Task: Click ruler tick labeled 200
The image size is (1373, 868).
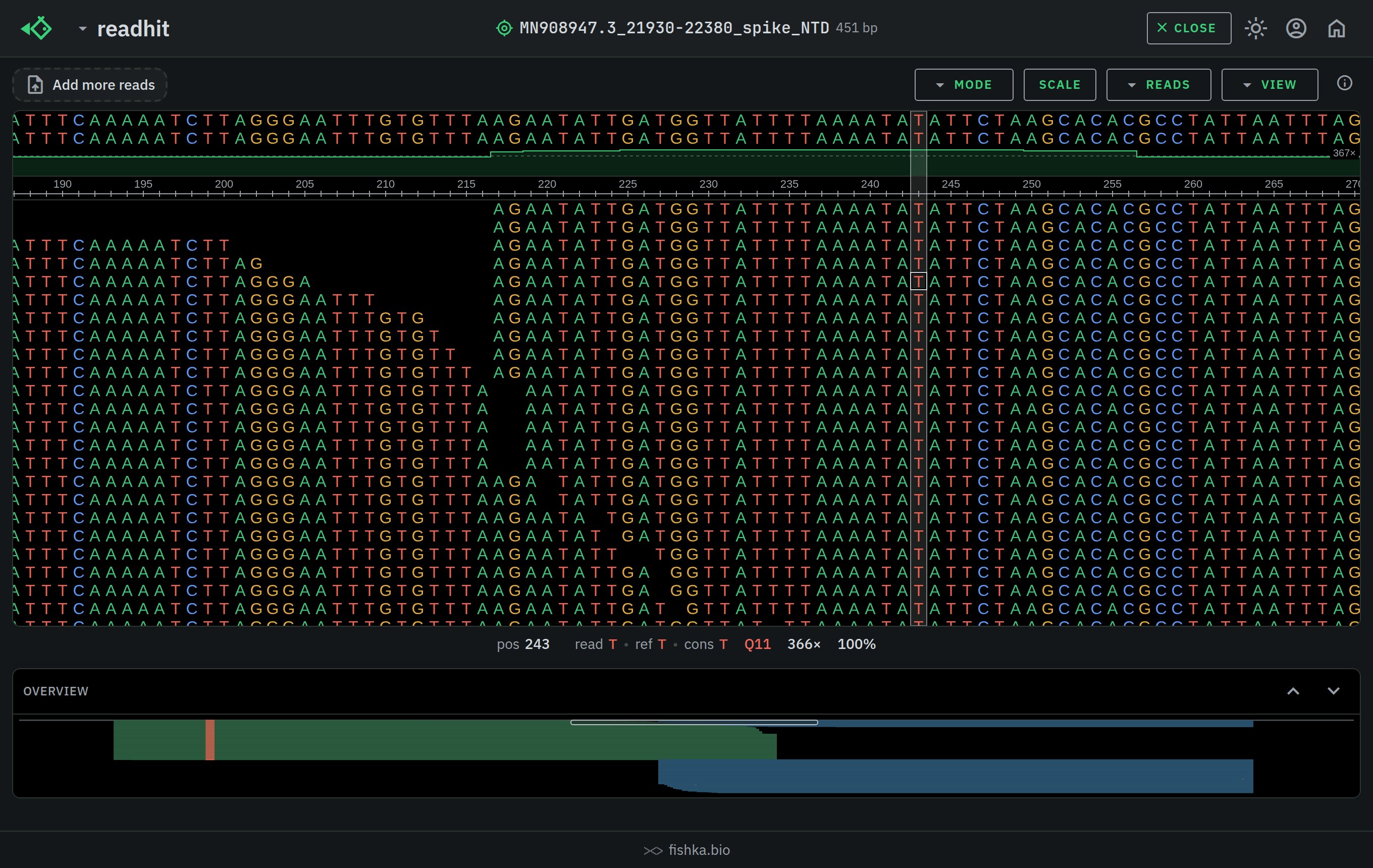Action: coord(224,184)
